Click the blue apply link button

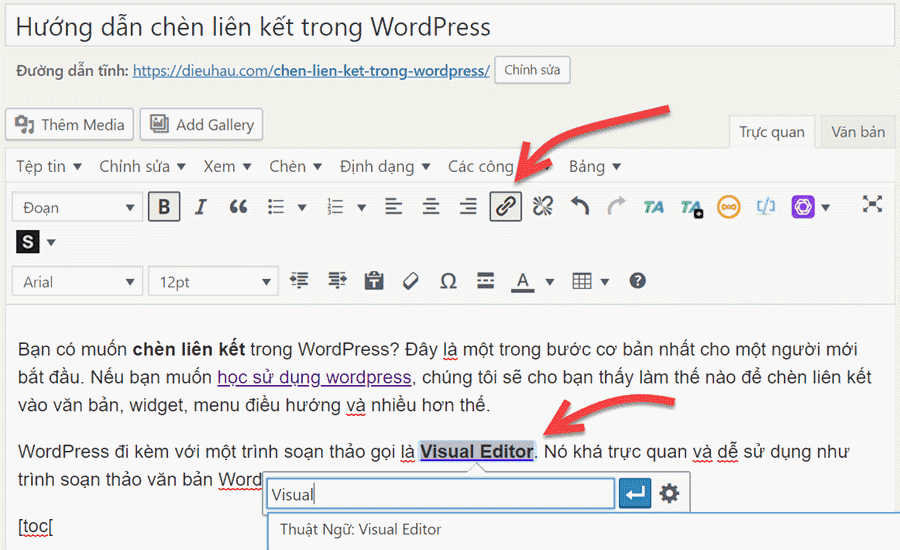point(635,493)
